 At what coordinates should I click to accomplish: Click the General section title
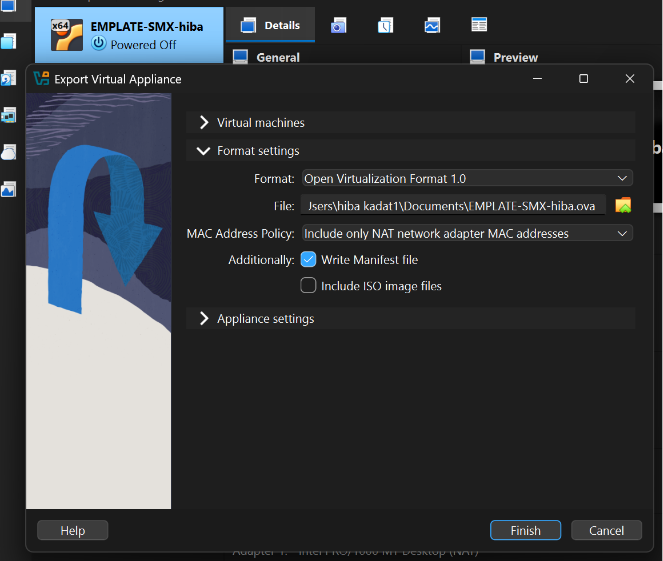pyautogui.click(x=278, y=57)
